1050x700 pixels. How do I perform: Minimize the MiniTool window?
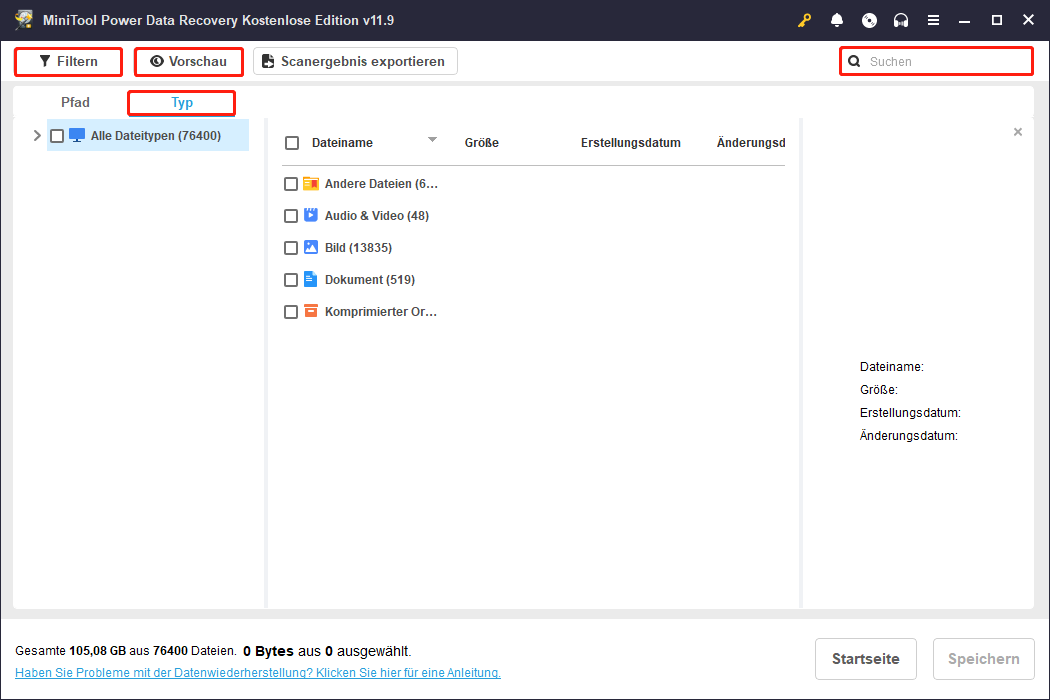pyautogui.click(x=964, y=20)
